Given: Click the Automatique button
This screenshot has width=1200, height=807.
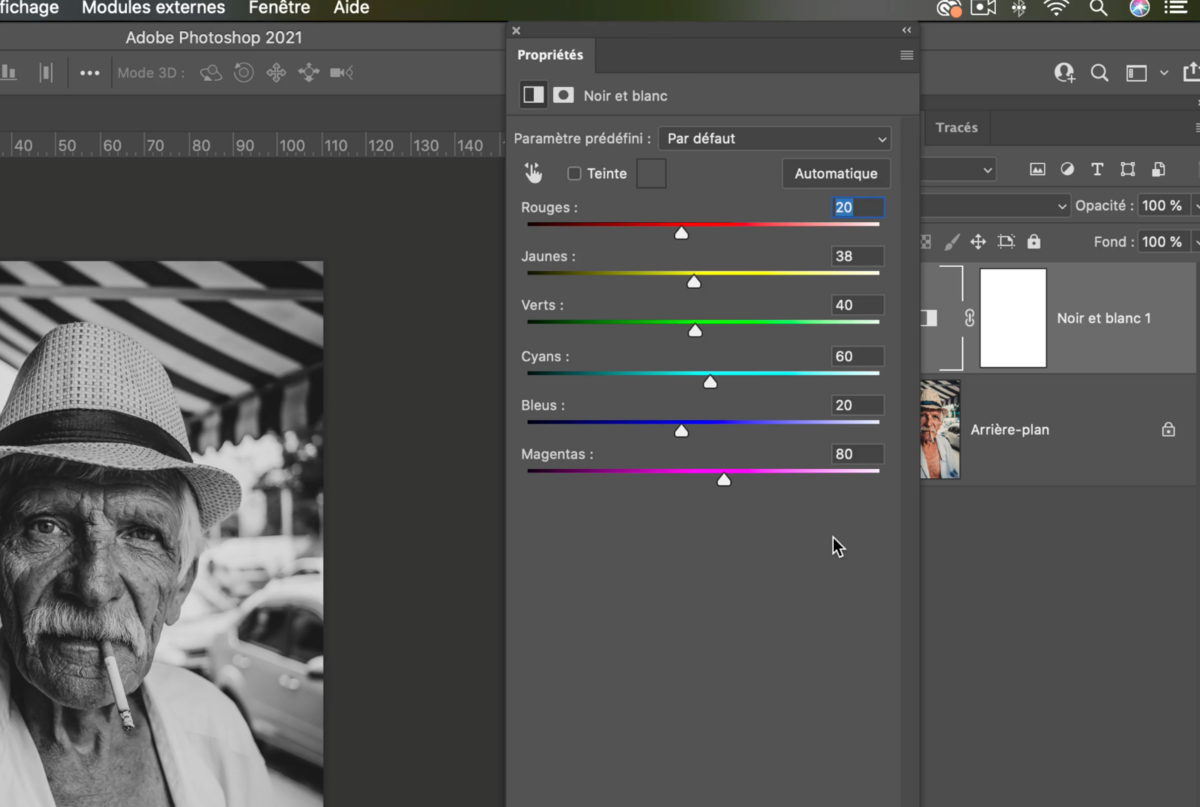Looking at the screenshot, I should (x=836, y=173).
